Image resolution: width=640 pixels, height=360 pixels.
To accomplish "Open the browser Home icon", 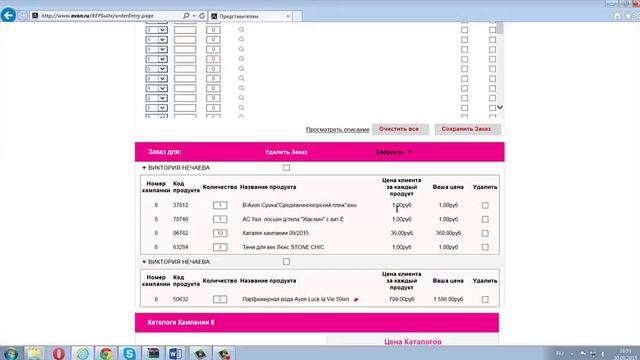I will click(617, 16).
